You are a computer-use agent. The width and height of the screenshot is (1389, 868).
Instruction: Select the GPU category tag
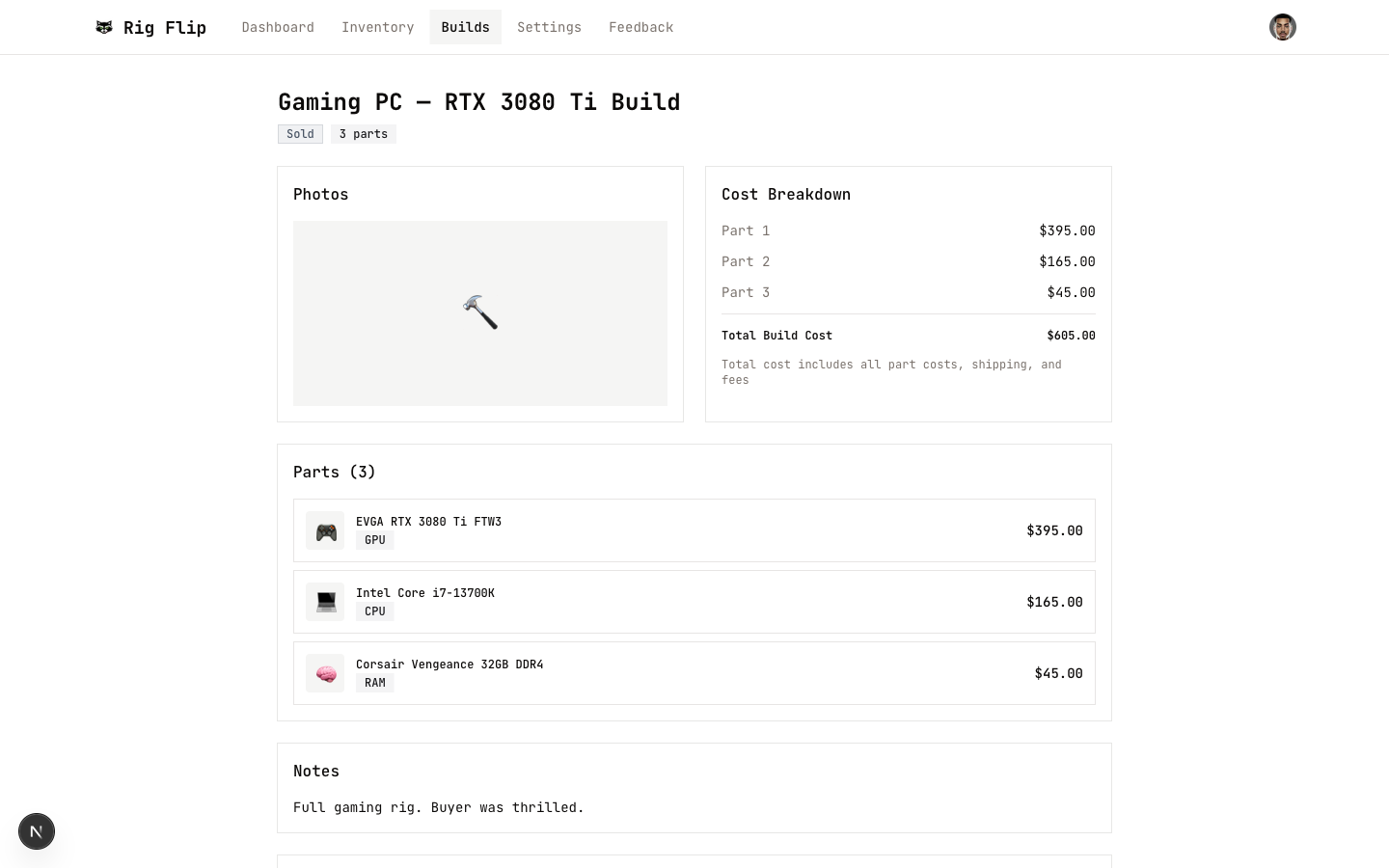pyautogui.click(x=375, y=539)
